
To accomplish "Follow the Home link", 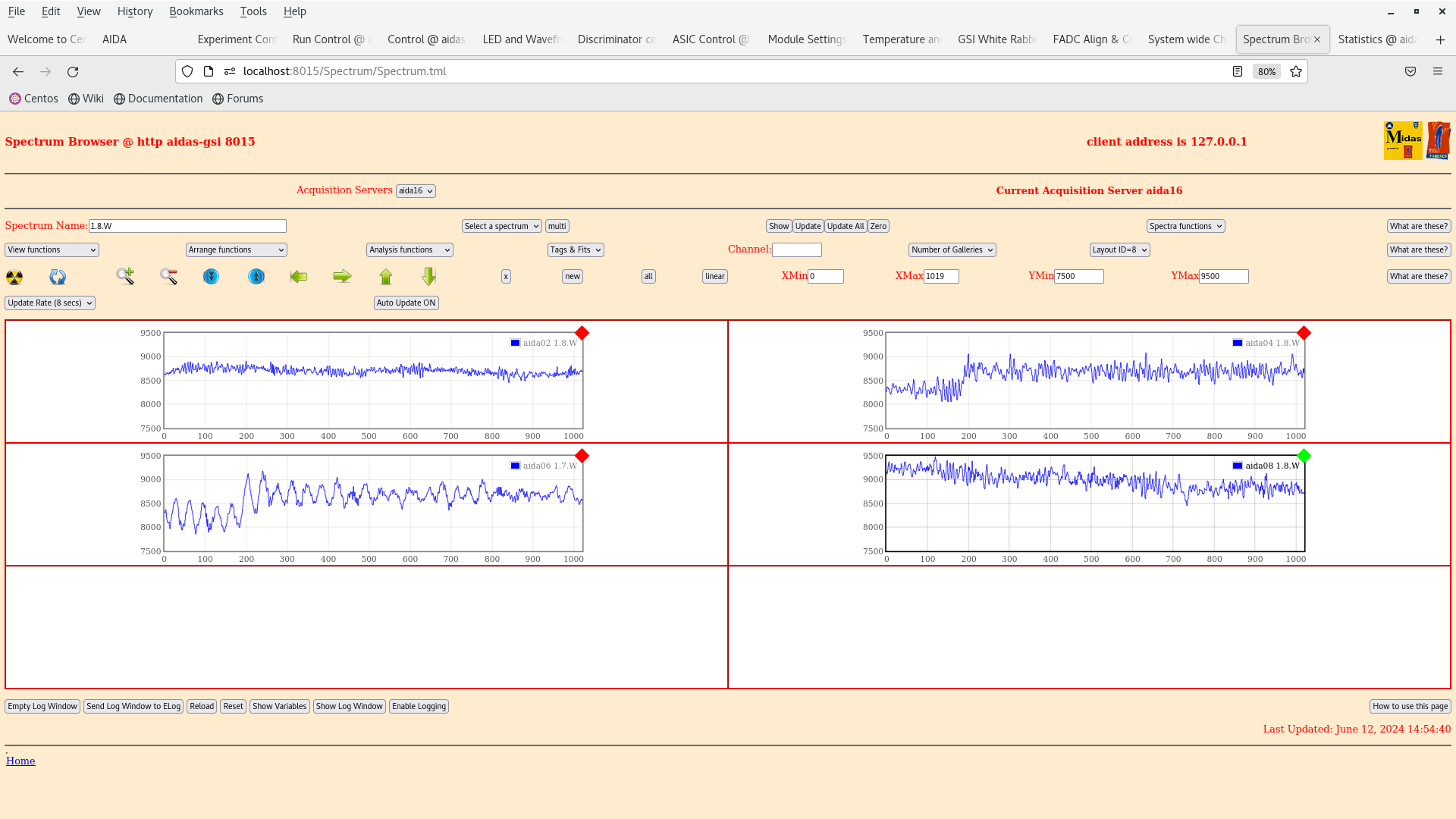I will click(20, 761).
